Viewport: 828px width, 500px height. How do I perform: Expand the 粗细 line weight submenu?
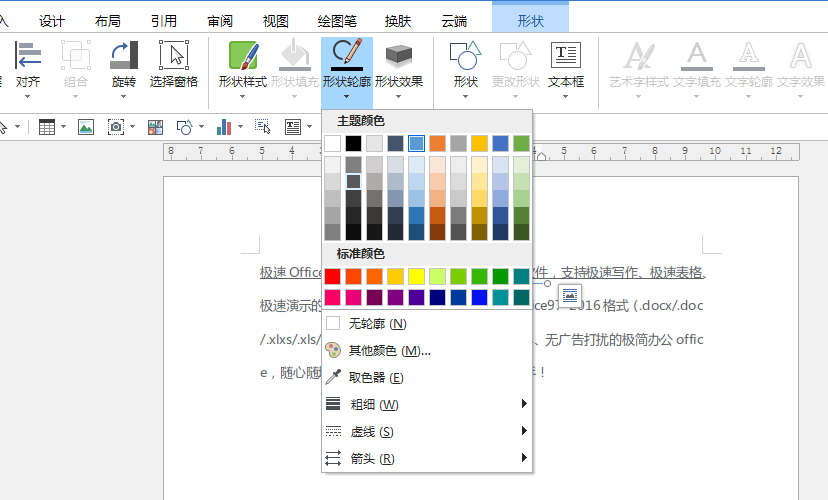427,404
